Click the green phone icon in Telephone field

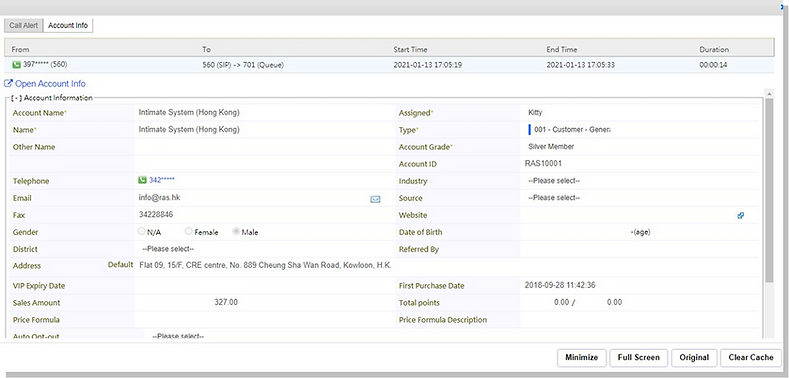pyautogui.click(x=142, y=180)
